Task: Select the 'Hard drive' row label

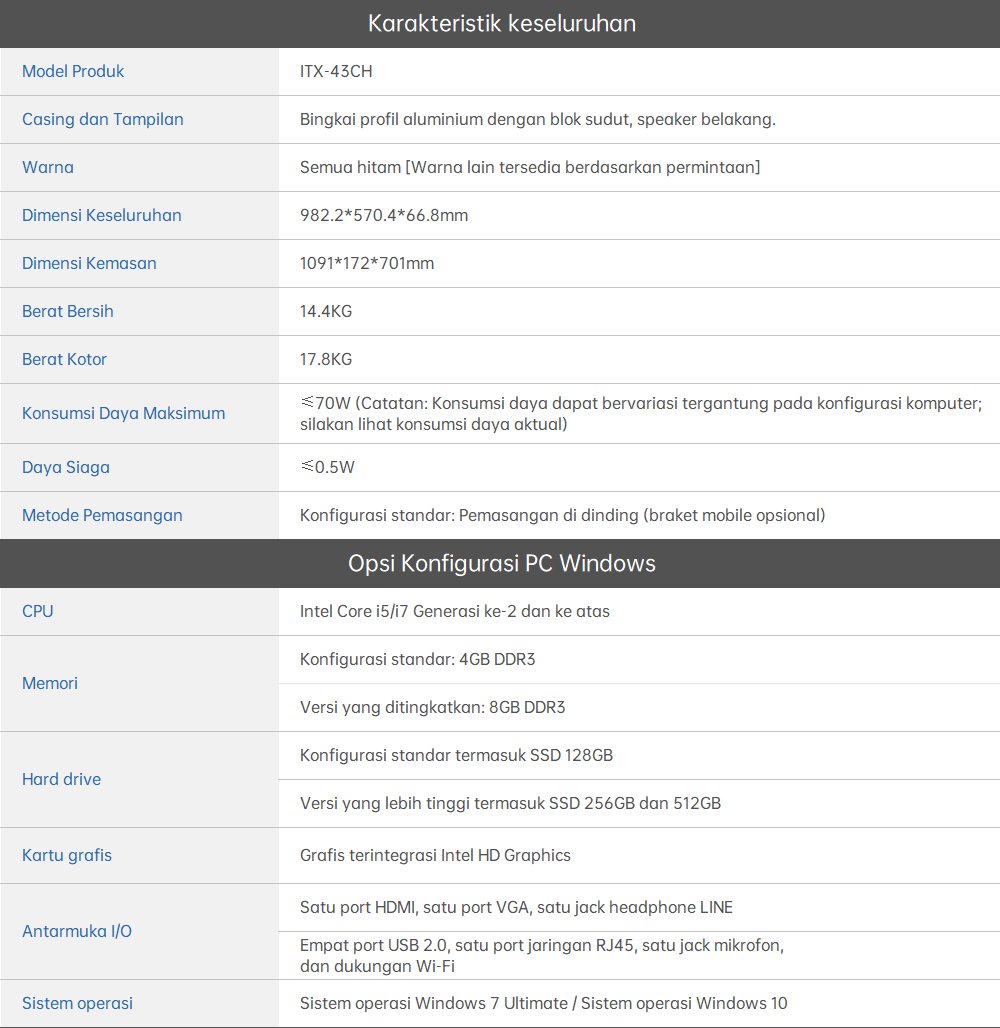Action: [61, 779]
